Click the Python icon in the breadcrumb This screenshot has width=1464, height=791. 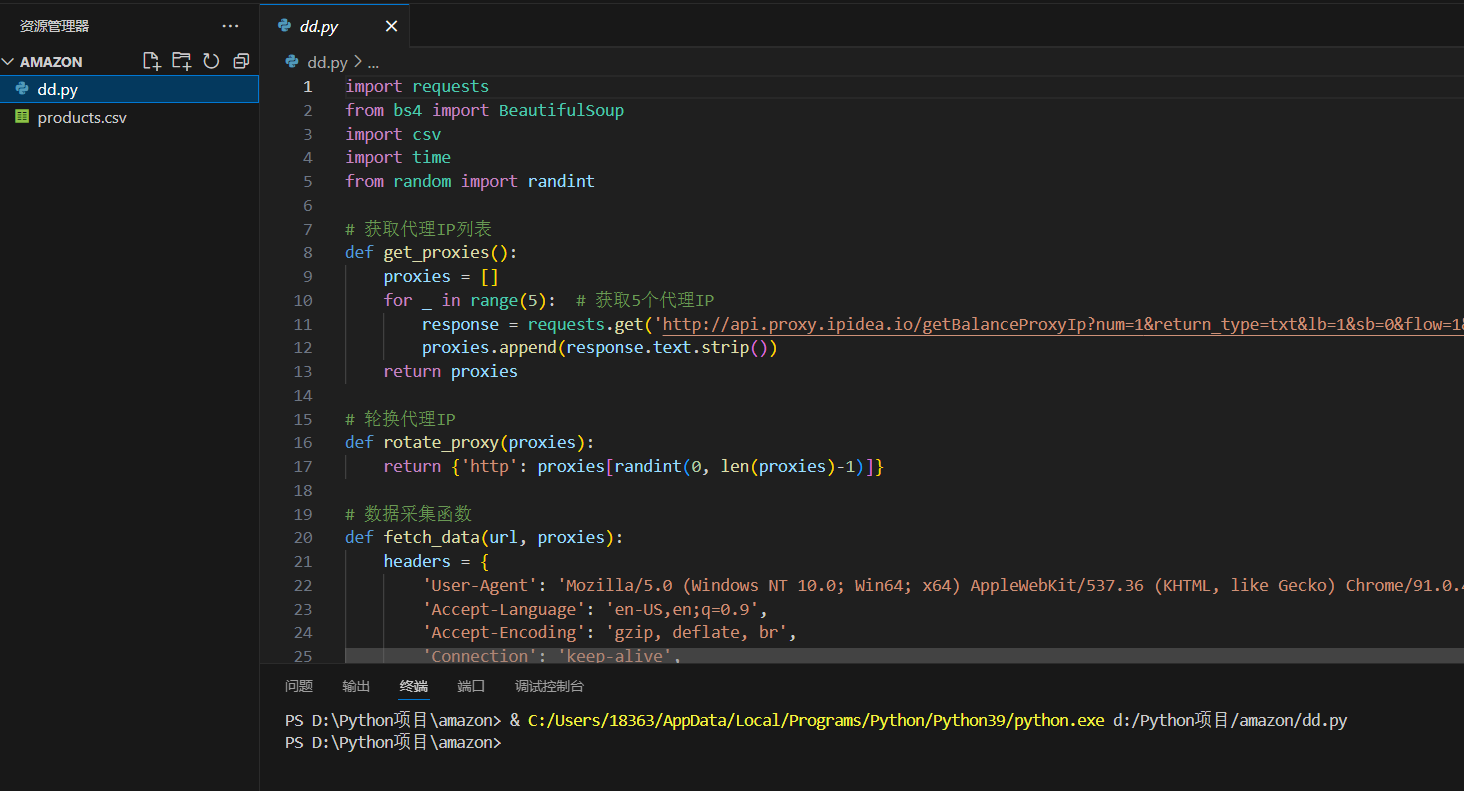coord(292,62)
